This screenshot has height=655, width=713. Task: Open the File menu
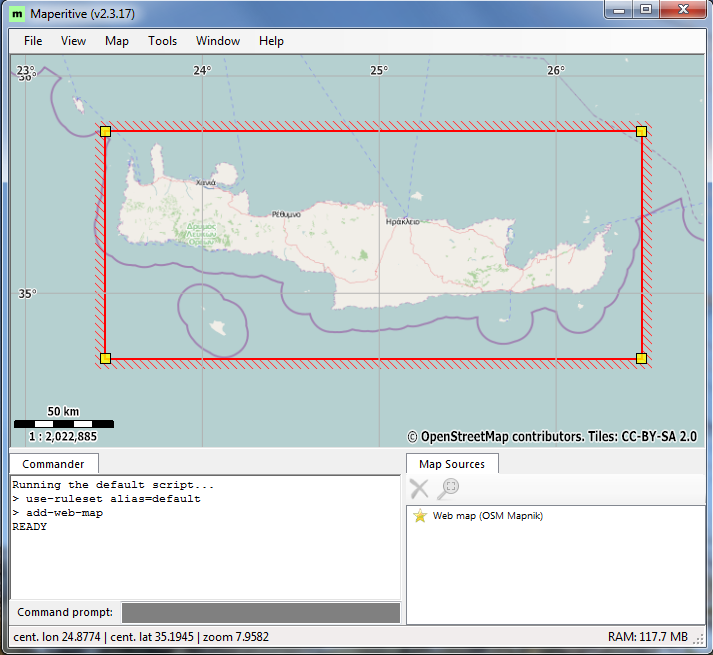coord(33,41)
